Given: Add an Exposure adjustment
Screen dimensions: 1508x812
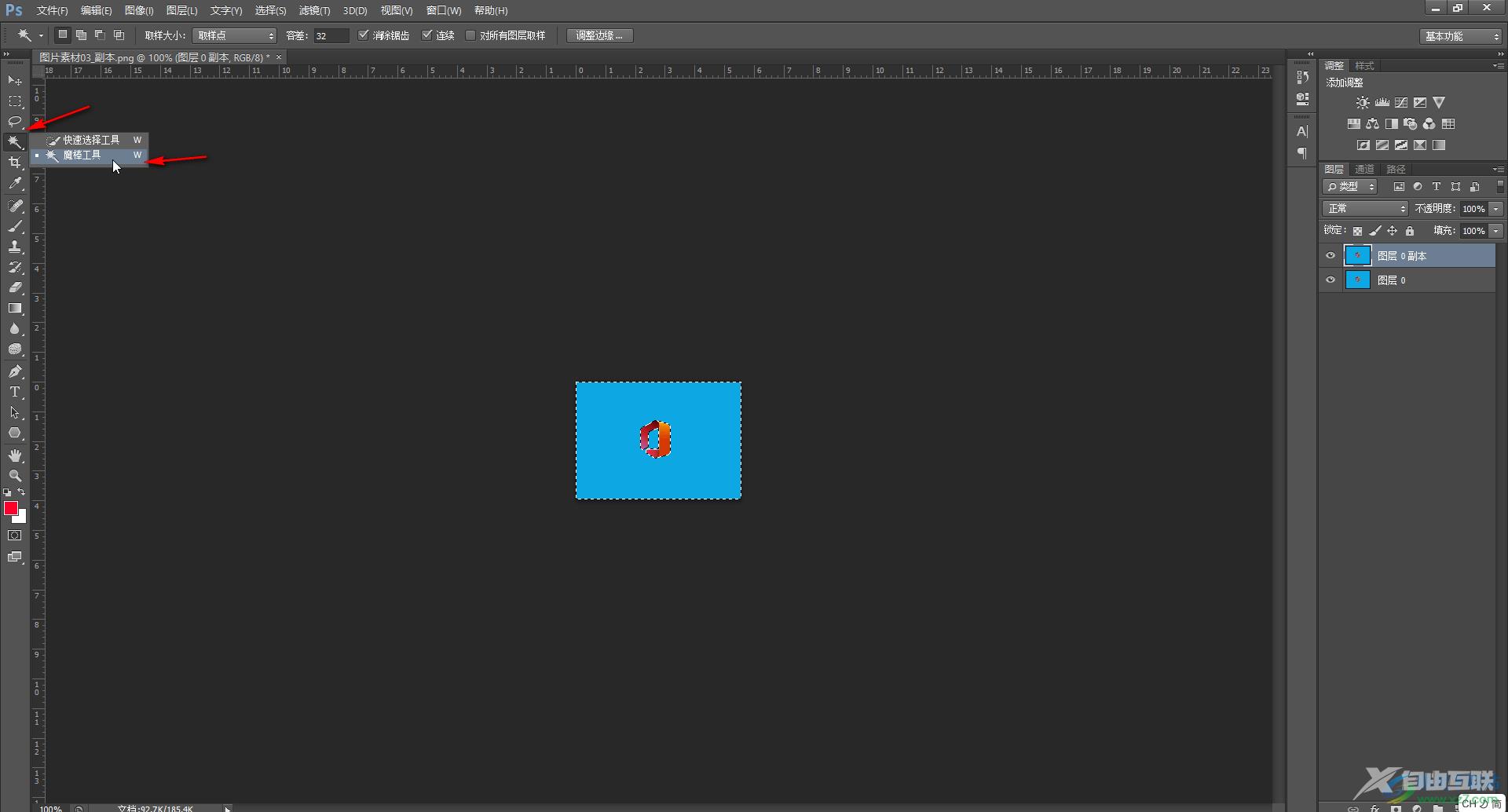Looking at the screenshot, I should (1420, 103).
